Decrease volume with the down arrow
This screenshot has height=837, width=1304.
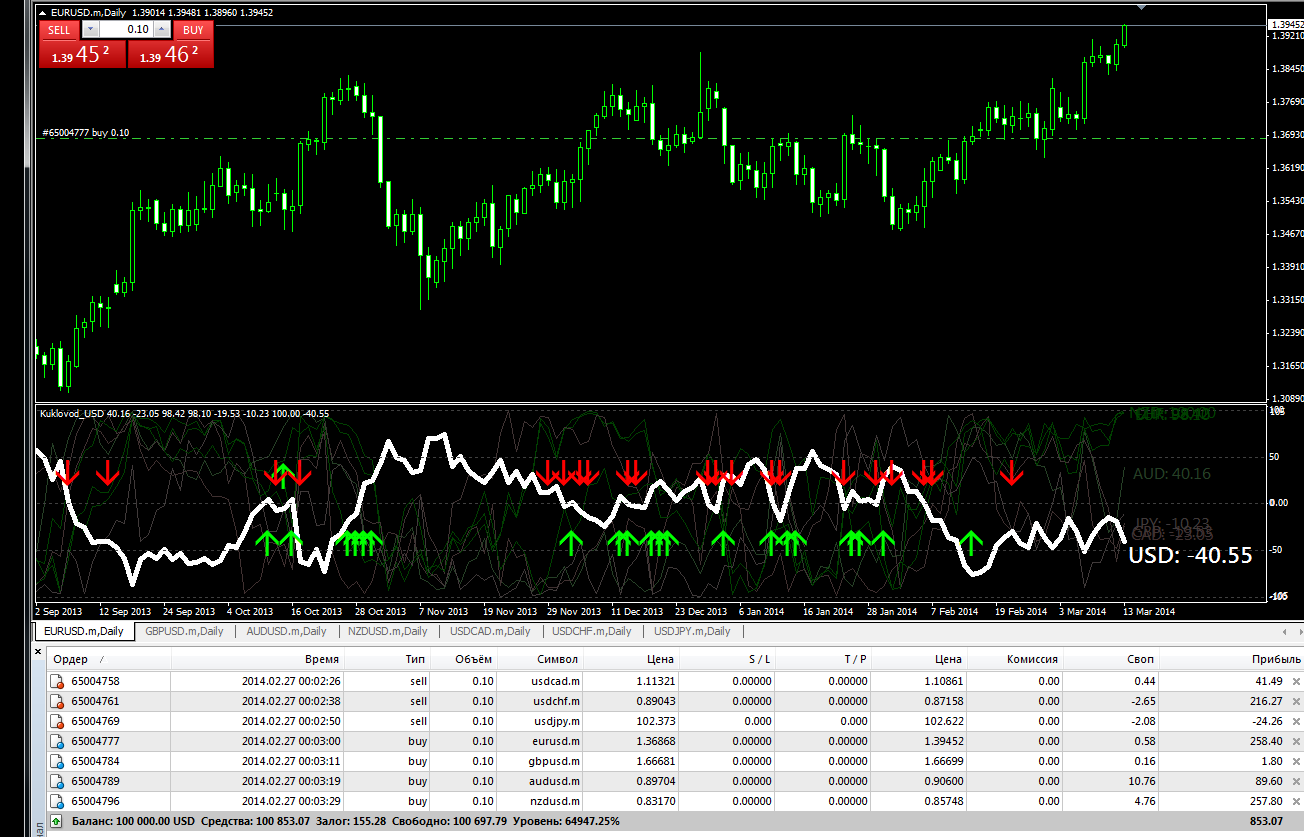pos(88,30)
